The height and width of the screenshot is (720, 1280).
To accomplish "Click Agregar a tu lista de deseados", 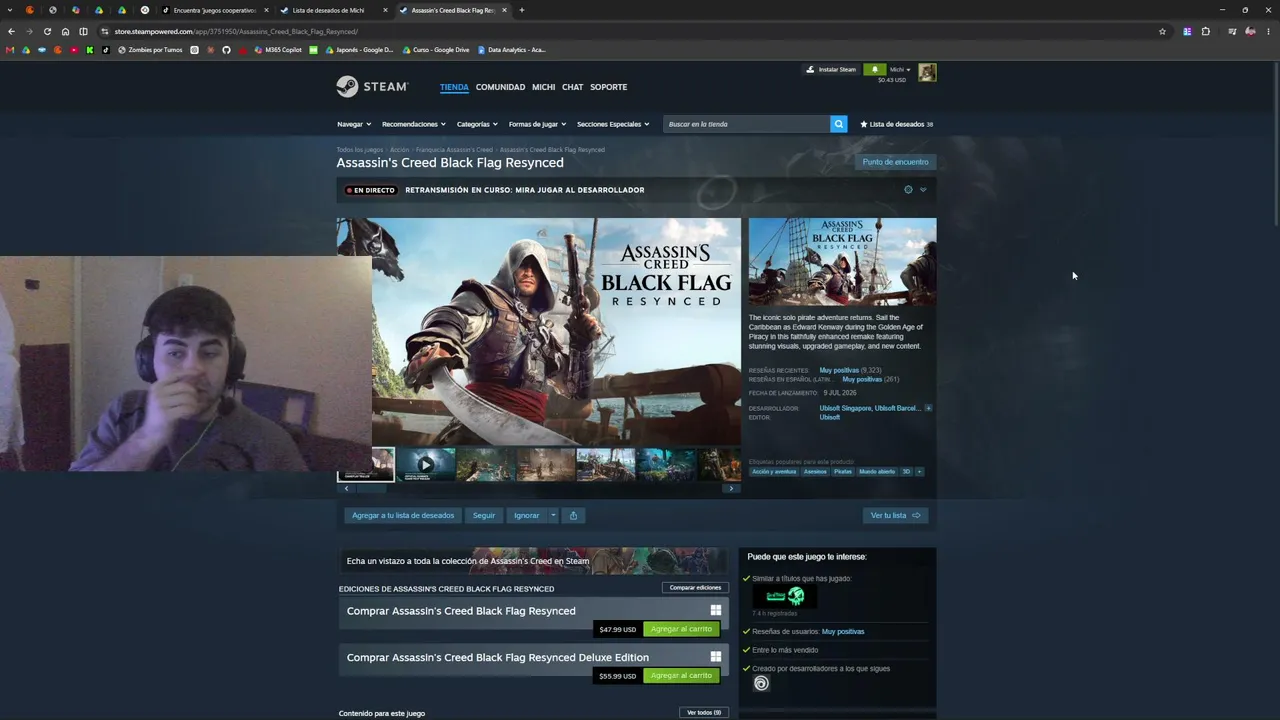I will pyautogui.click(x=403, y=516).
